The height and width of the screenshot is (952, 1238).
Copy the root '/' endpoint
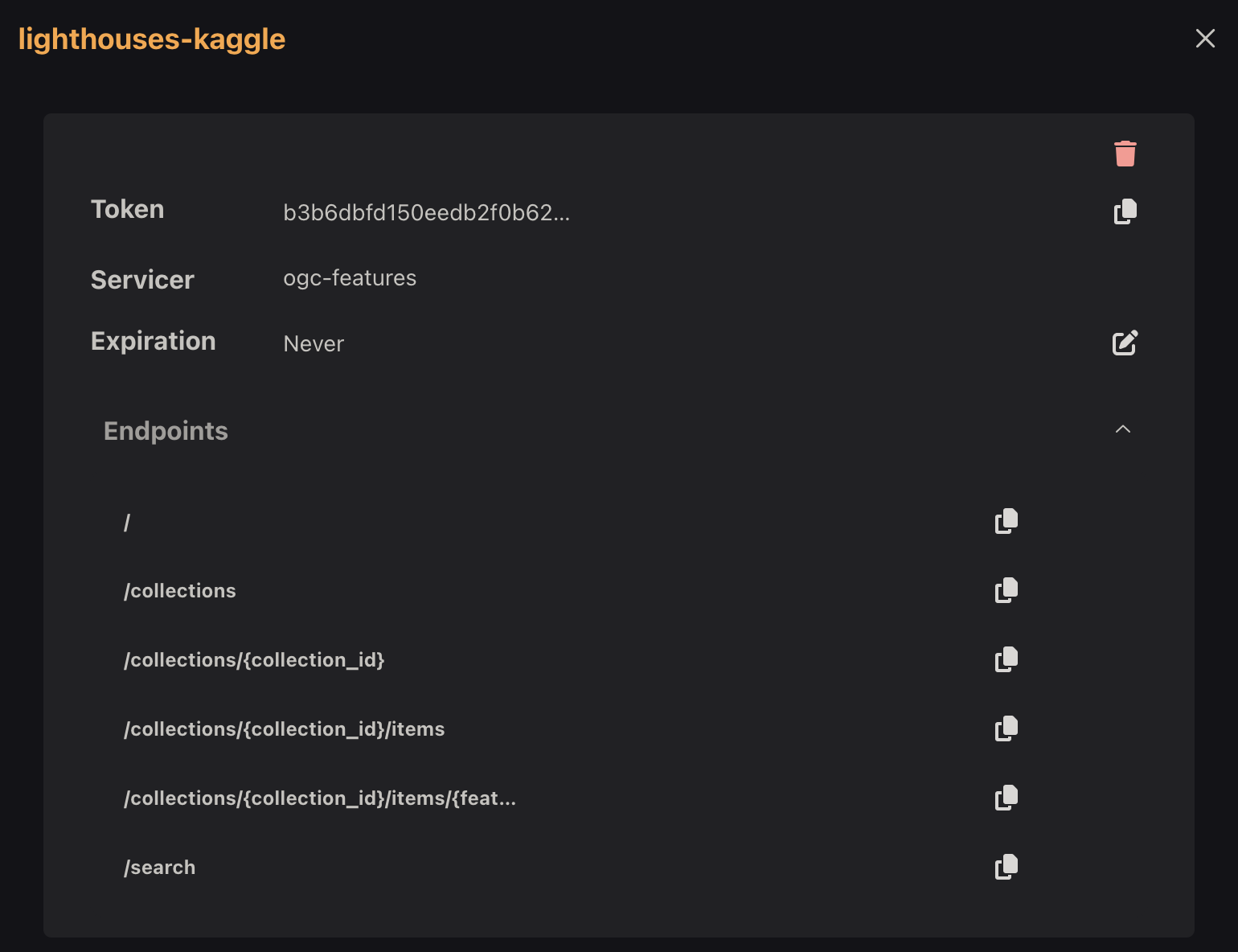click(x=1006, y=521)
